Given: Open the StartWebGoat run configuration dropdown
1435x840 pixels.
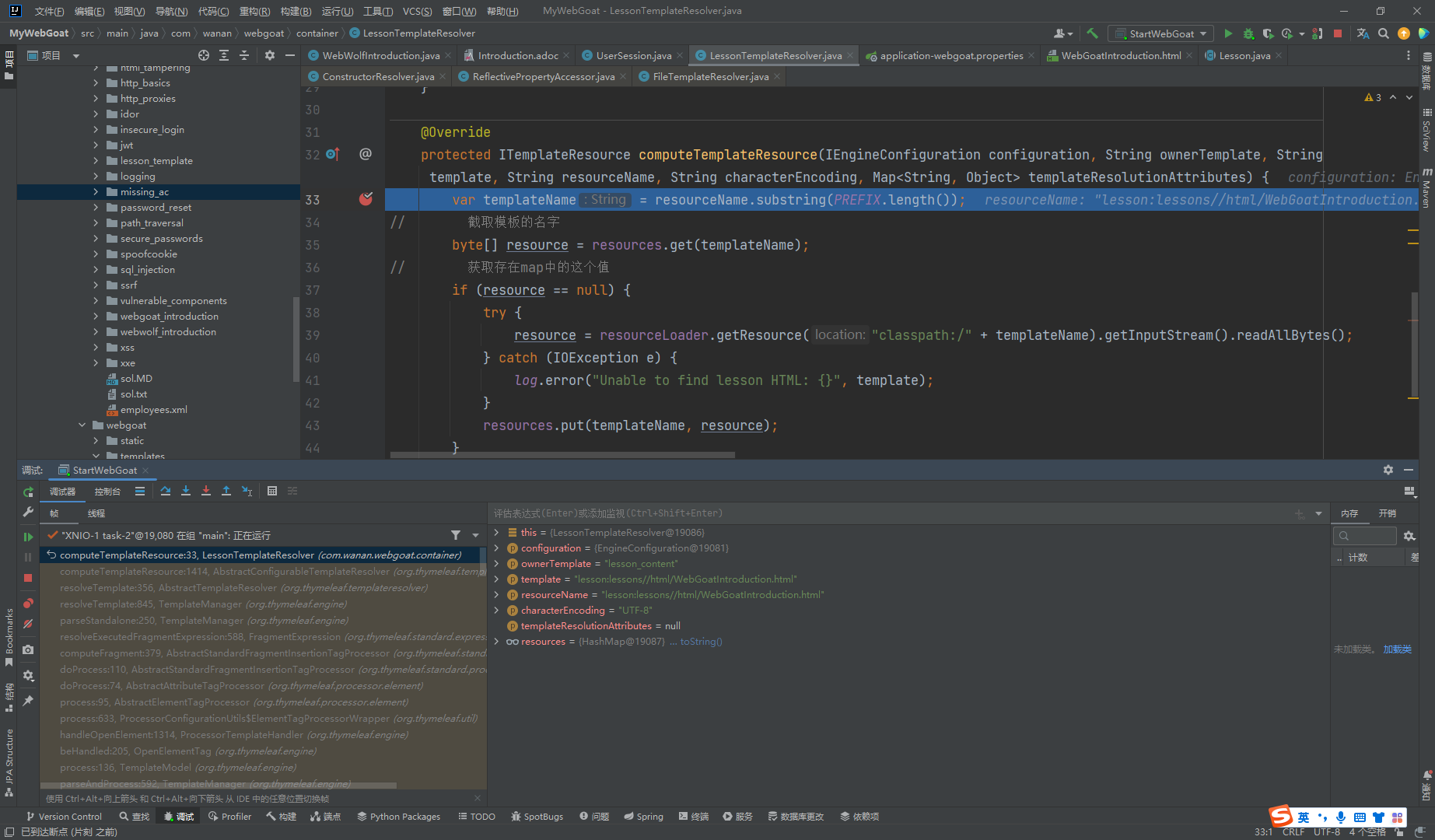Looking at the screenshot, I should (x=1160, y=33).
